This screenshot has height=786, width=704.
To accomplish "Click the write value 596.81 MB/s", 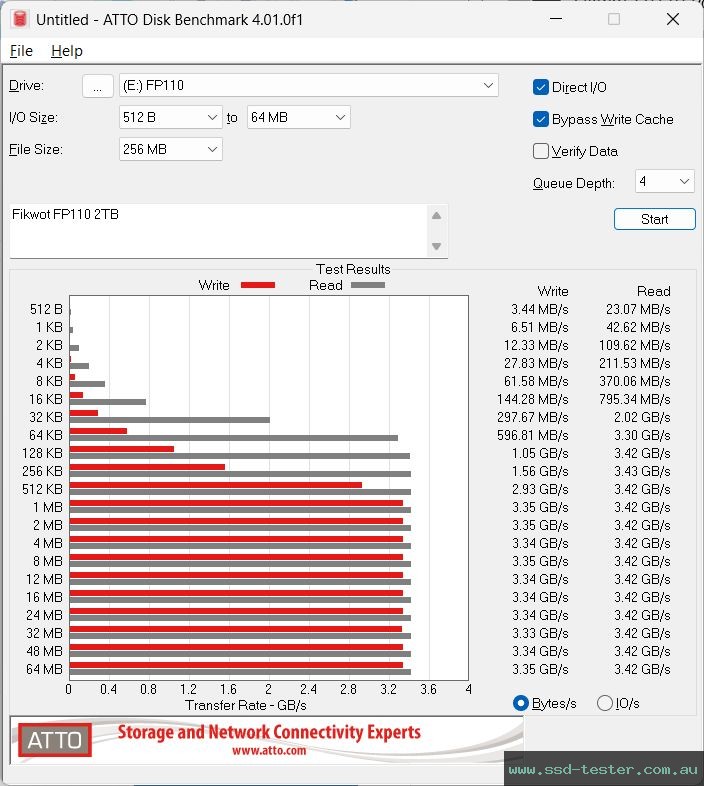I will click(533, 435).
